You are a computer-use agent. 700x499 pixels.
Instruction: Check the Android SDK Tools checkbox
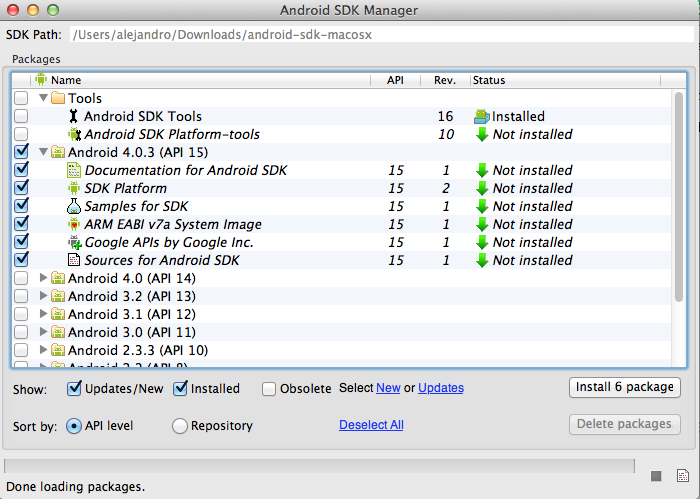(21, 116)
